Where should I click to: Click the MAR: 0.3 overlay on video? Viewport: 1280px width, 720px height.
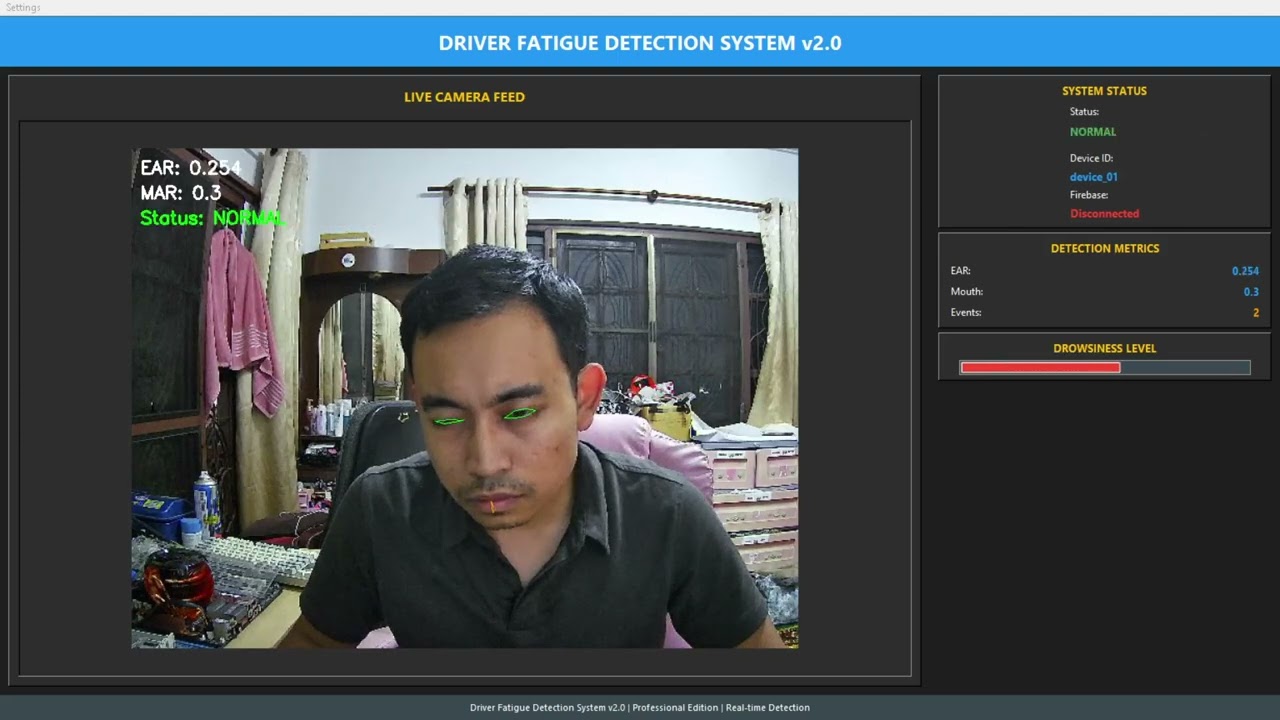tap(182, 193)
